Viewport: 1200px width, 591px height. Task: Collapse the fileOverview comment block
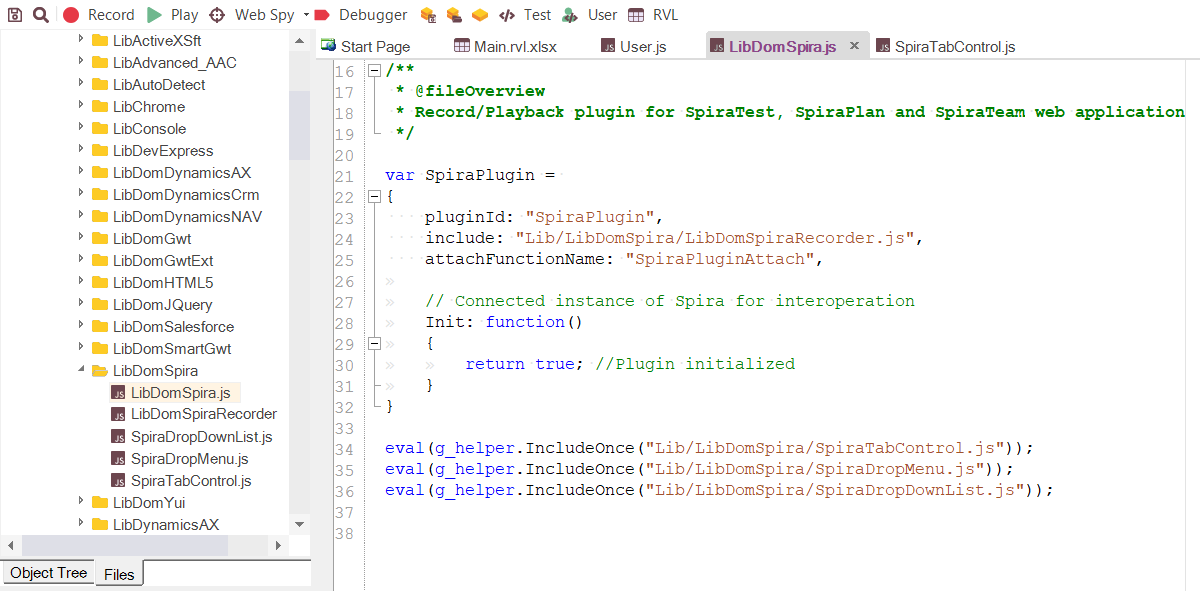click(374, 70)
